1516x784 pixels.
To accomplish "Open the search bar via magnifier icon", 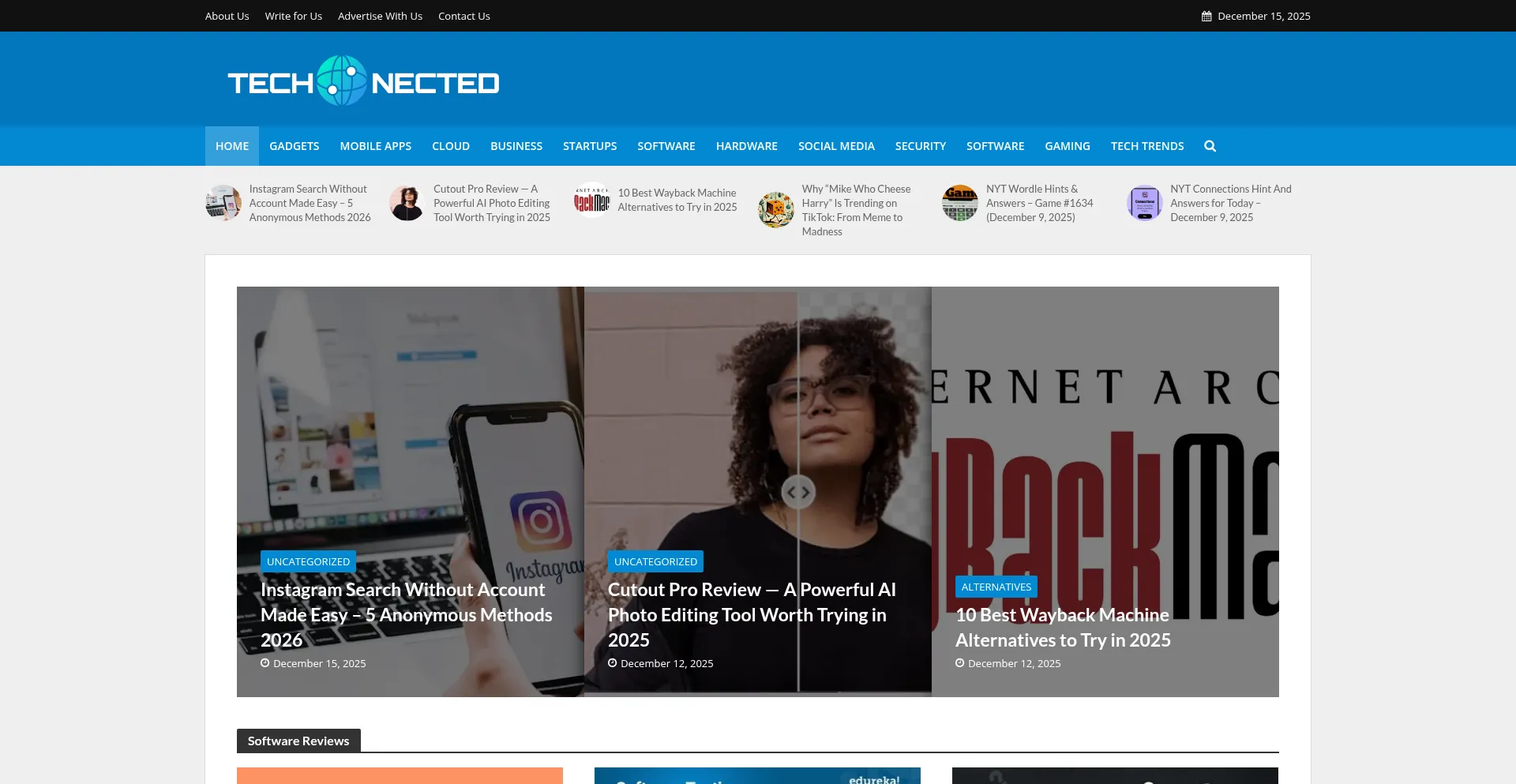I will [x=1210, y=146].
